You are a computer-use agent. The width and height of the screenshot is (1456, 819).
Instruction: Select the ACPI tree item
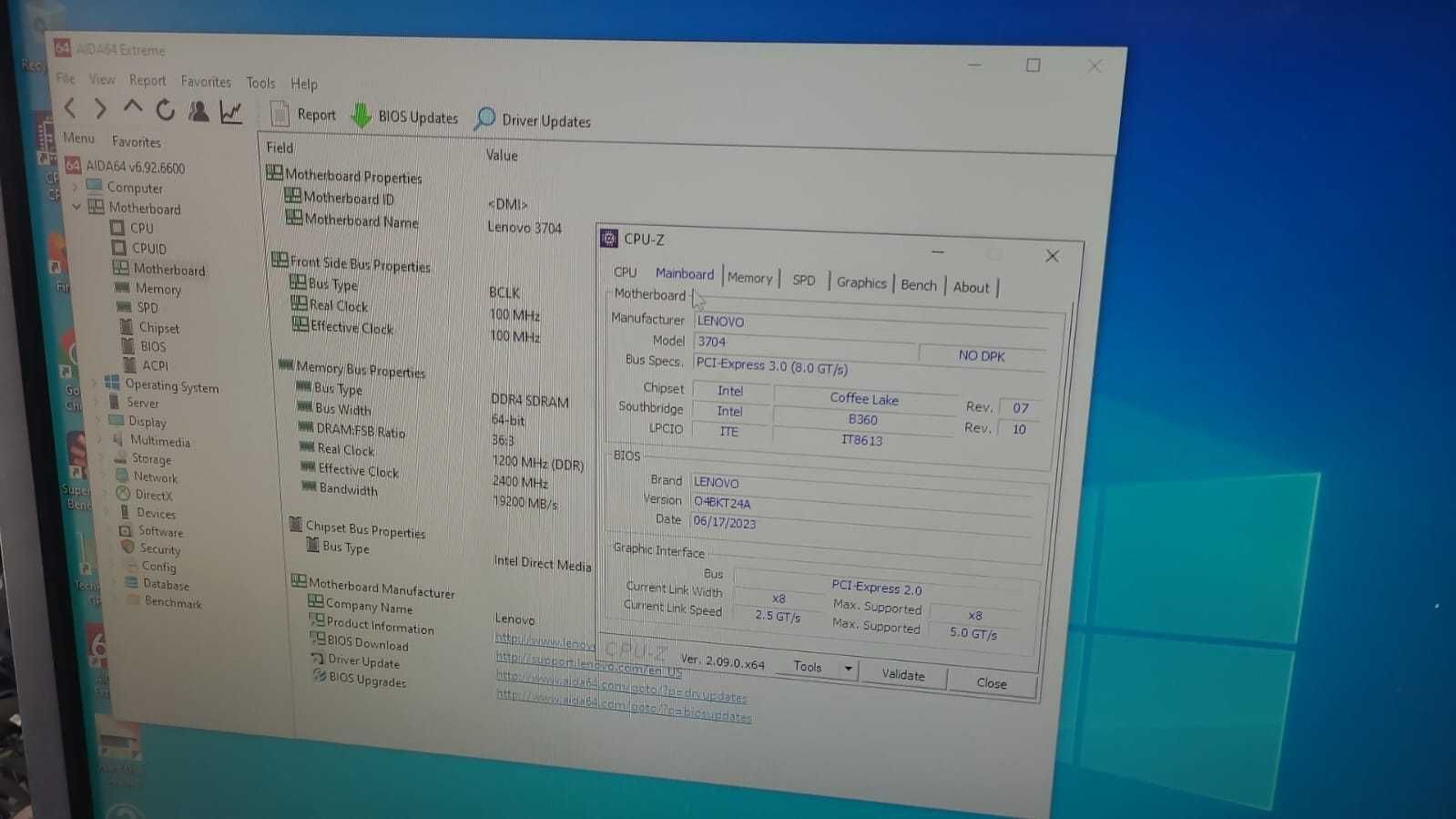tap(146, 365)
